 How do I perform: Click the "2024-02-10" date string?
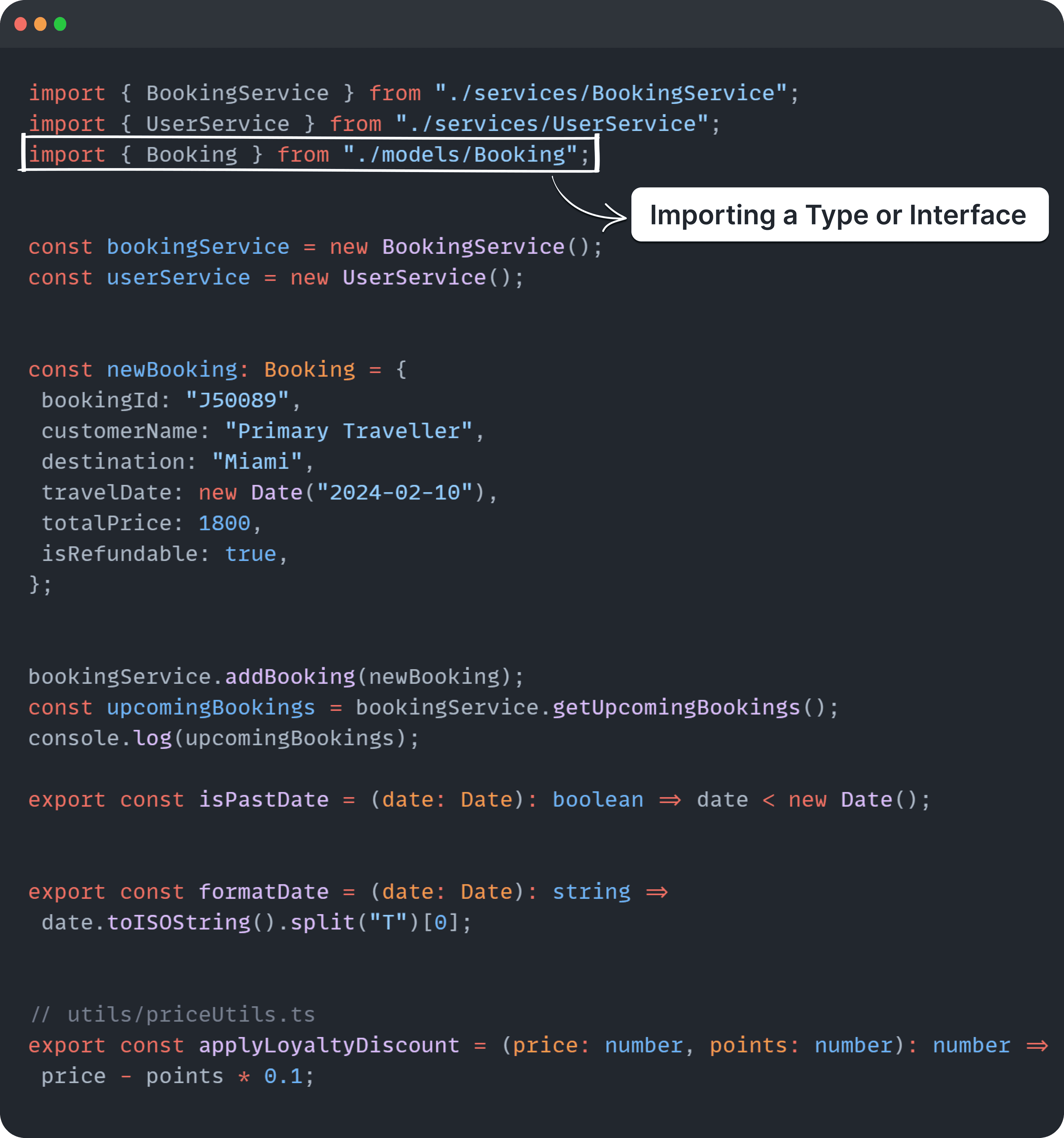(395, 493)
